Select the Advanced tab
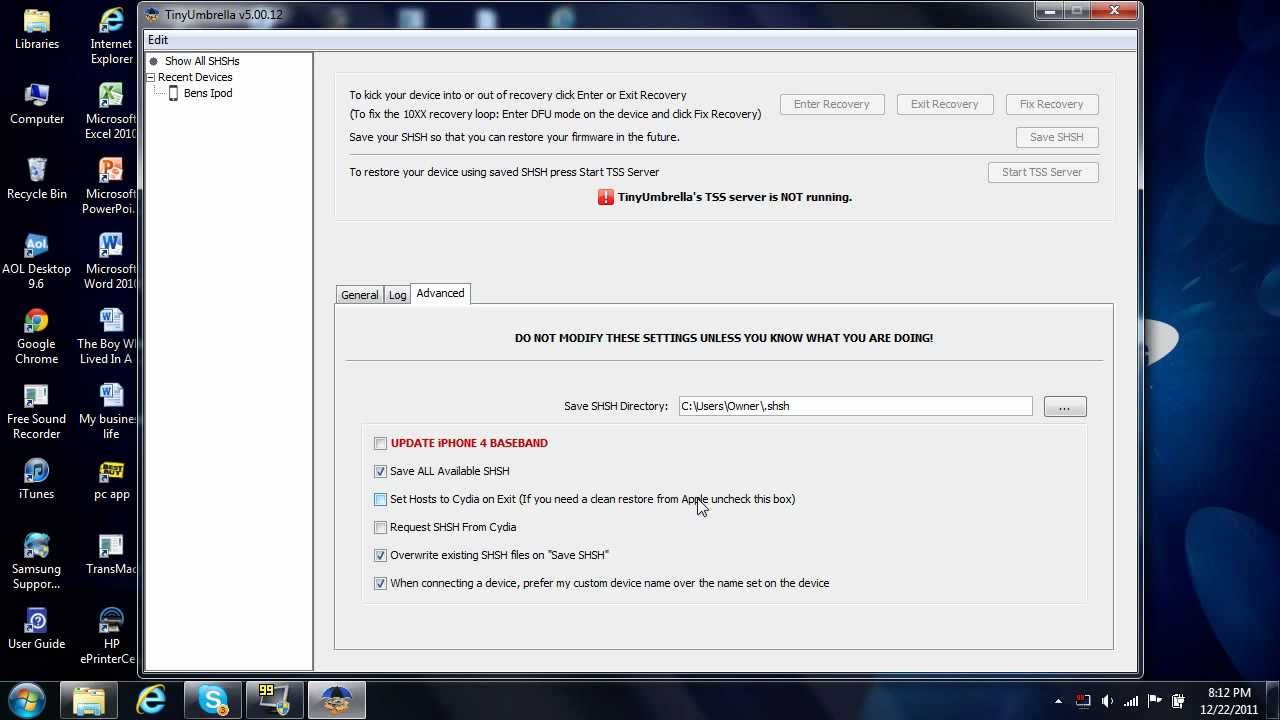This screenshot has width=1280, height=720. pos(440,293)
